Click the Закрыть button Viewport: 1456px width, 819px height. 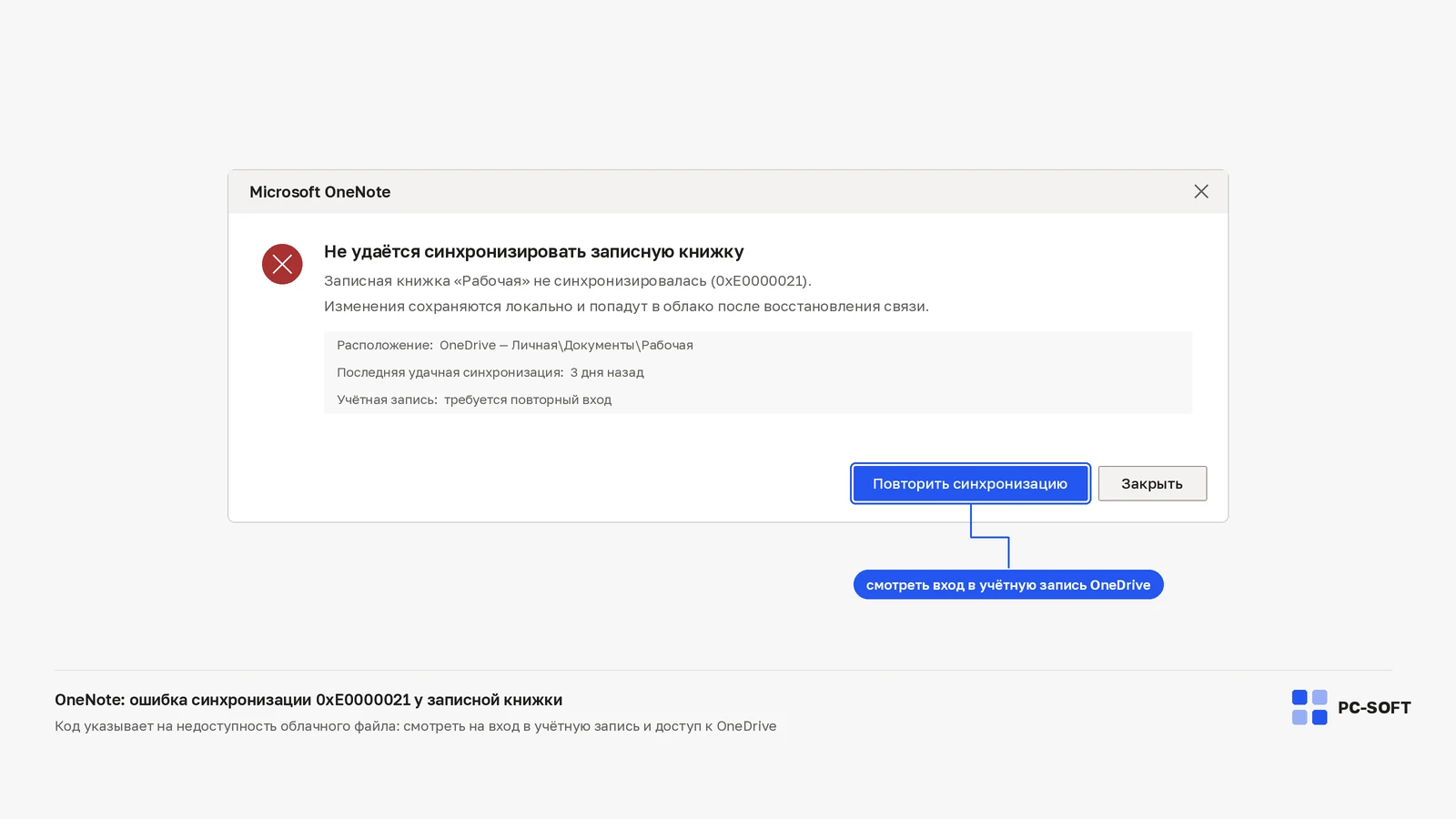(x=1152, y=483)
